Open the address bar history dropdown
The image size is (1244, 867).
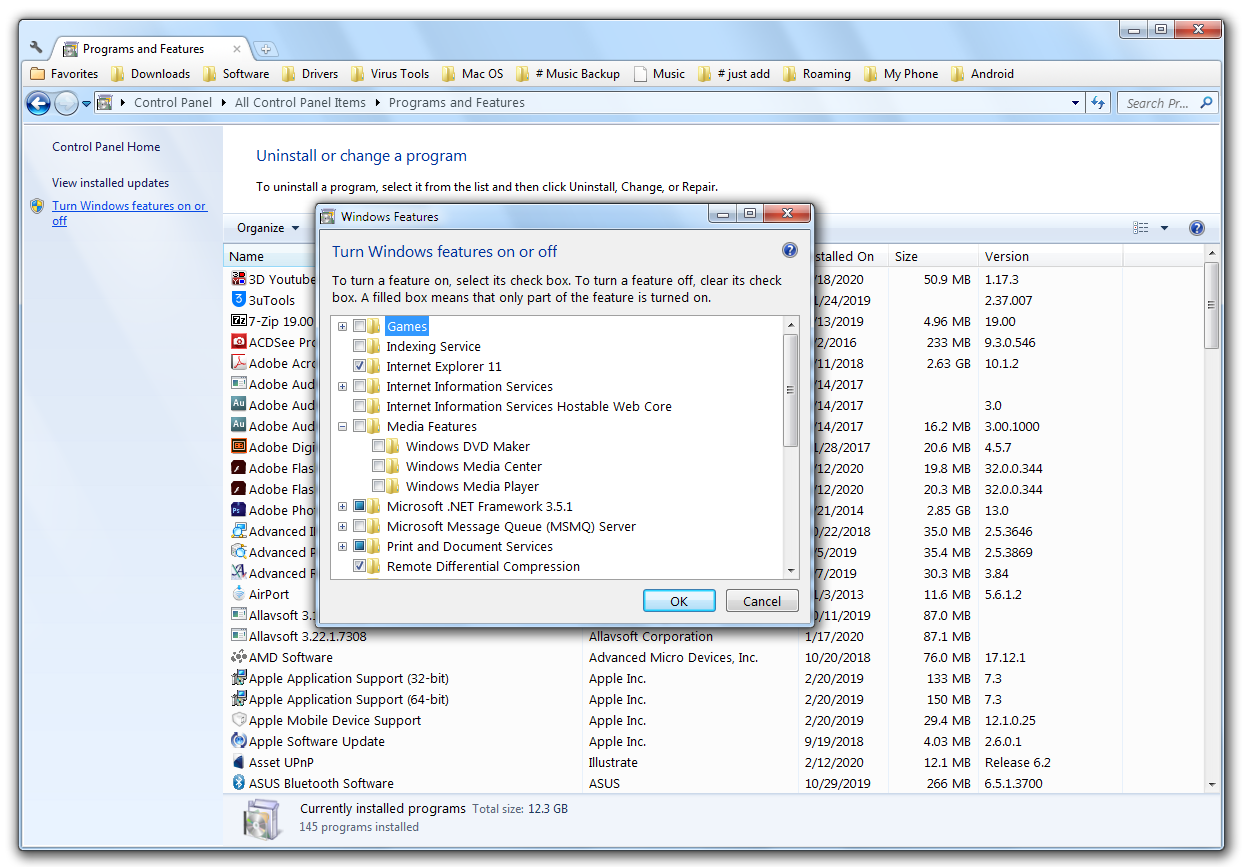1075,103
